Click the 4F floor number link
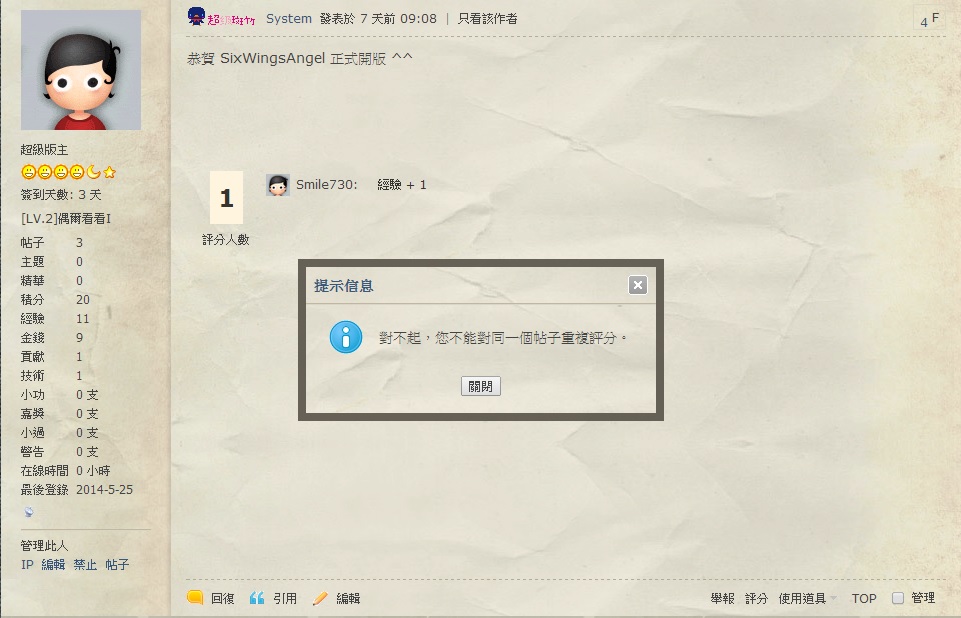The width and height of the screenshot is (961, 618). click(x=929, y=20)
